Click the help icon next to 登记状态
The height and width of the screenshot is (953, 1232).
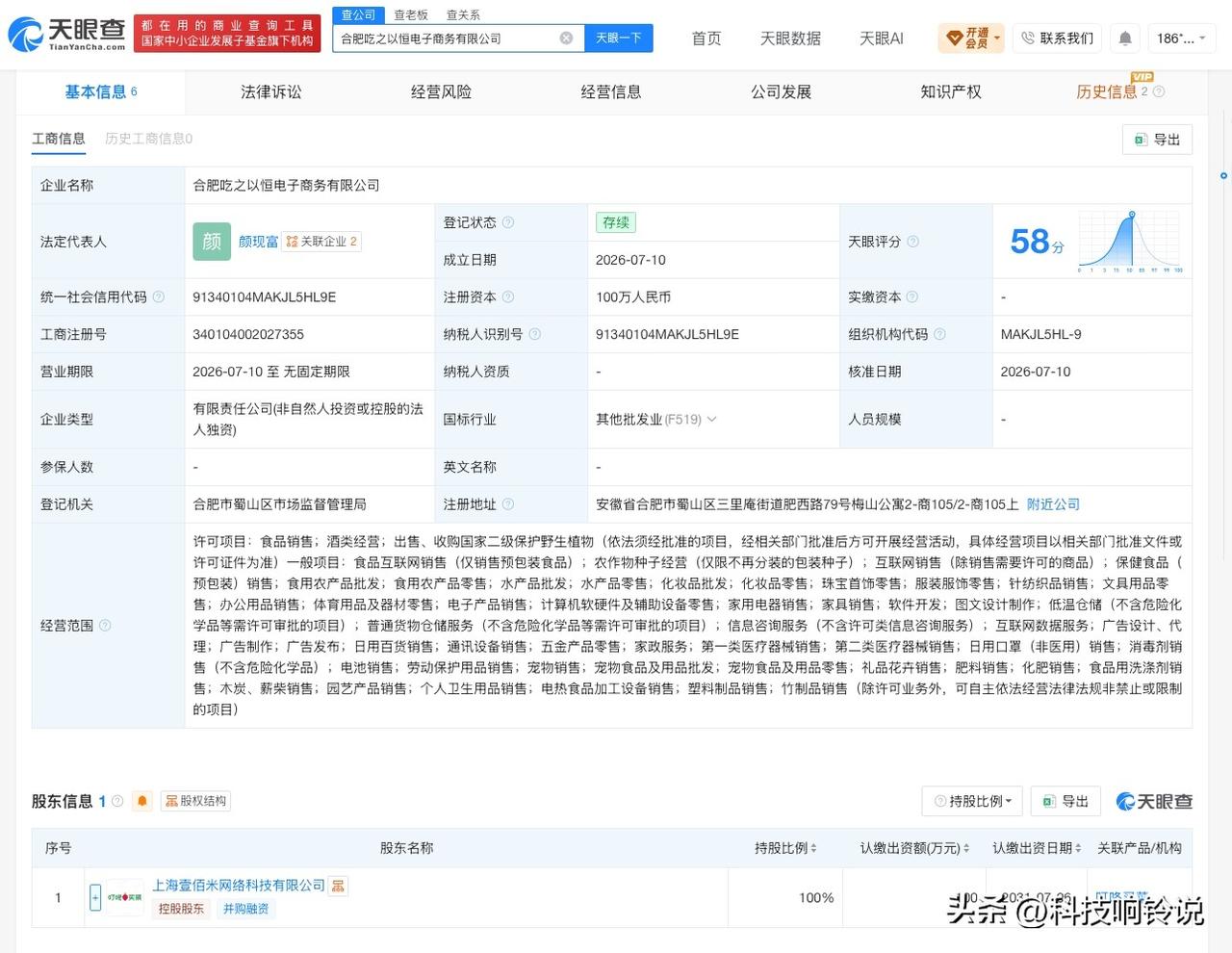pos(508,222)
